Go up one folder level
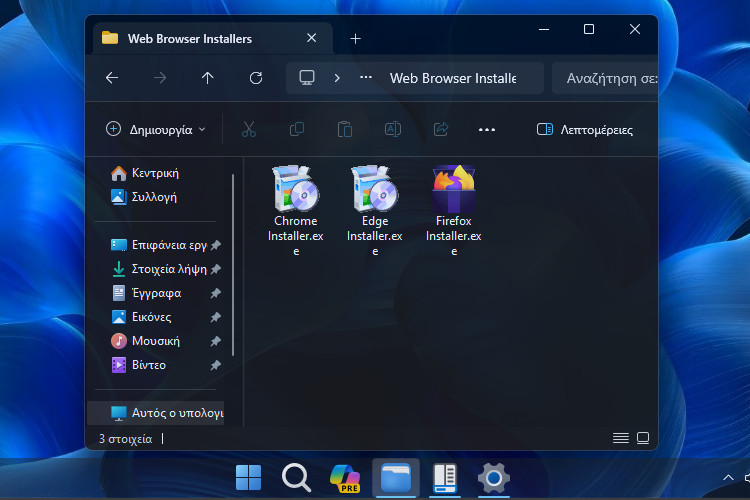 coord(208,78)
